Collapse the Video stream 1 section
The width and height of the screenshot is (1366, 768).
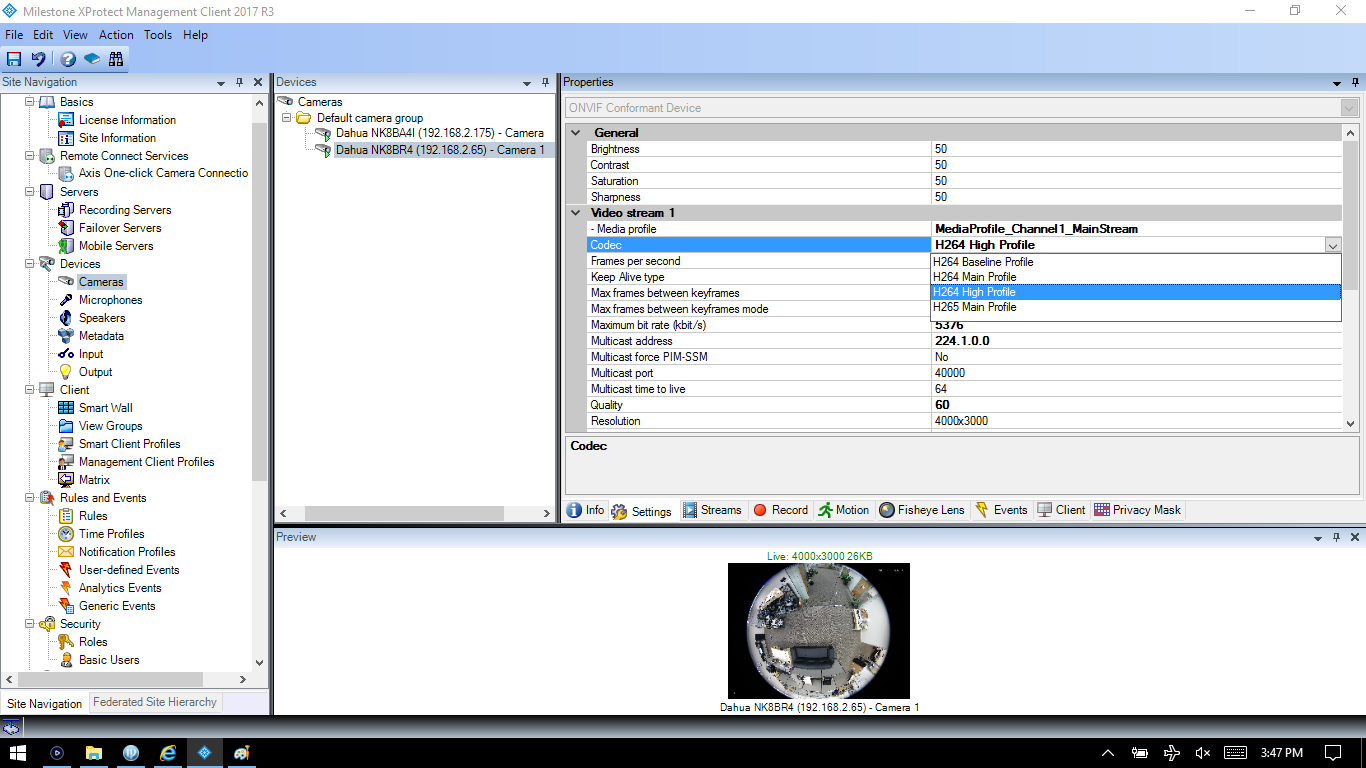575,213
